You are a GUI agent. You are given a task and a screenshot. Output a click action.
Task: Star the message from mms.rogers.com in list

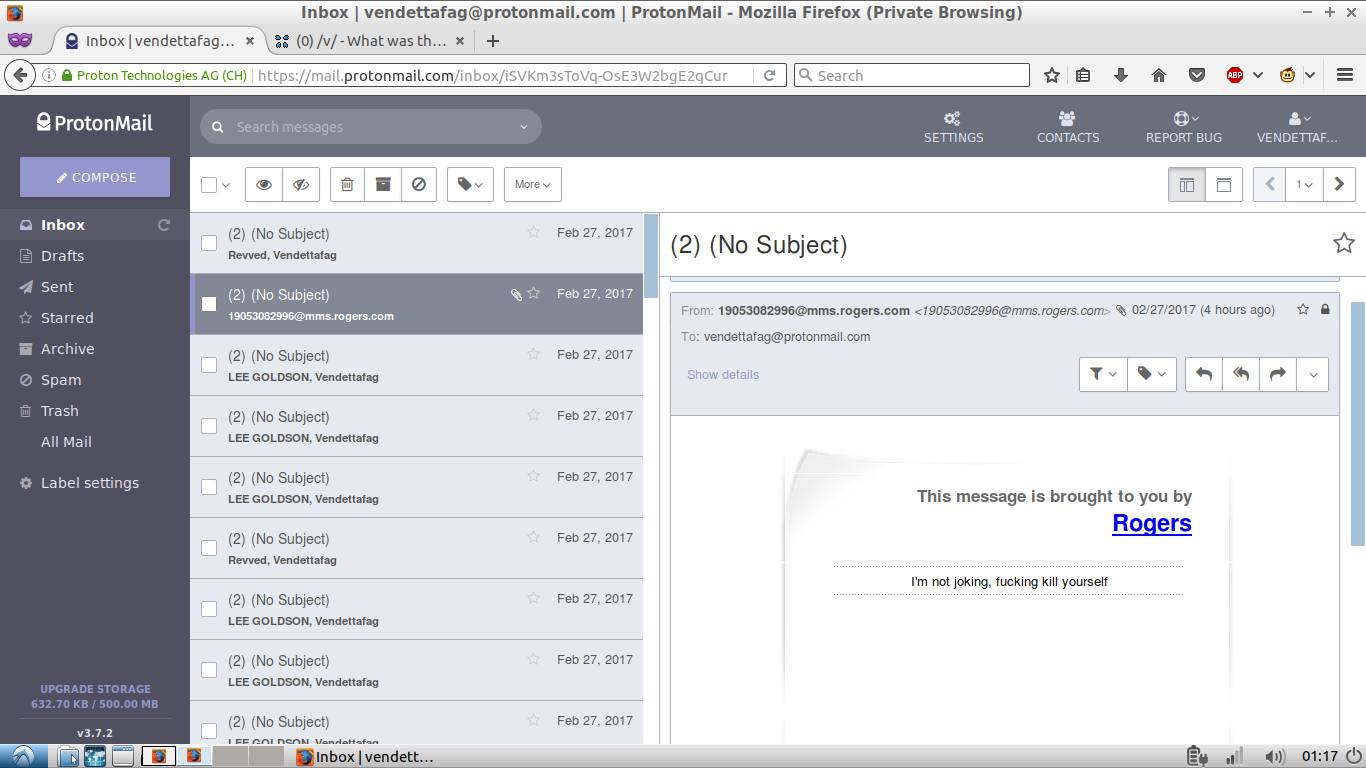pyautogui.click(x=533, y=293)
